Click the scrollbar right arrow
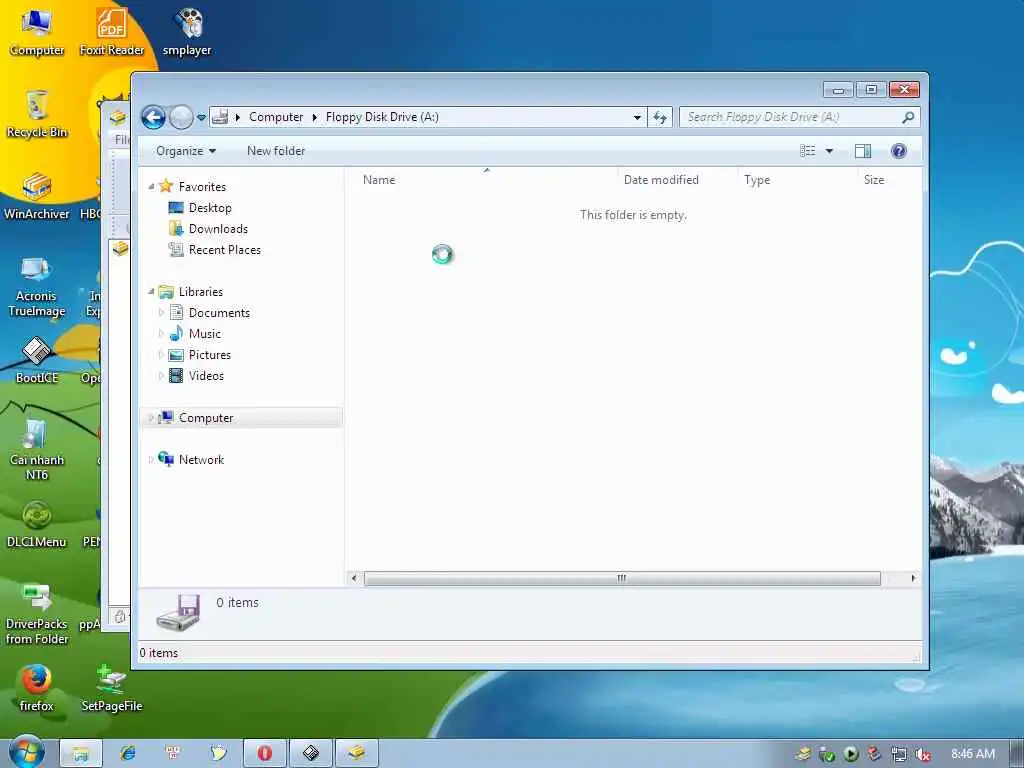1024x768 pixels. tap(913, 578)
